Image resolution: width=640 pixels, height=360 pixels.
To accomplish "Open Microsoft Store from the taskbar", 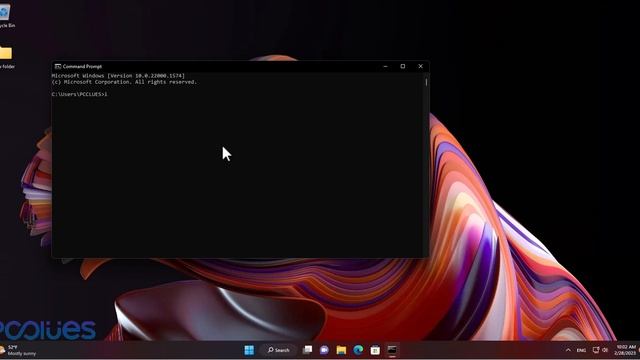I will (375, 350).
